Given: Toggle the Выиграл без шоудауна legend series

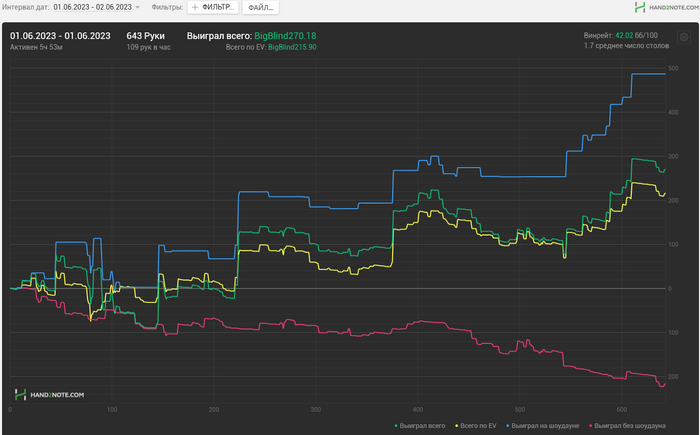Looking at the screenshot, I should (x=627, y=426).
